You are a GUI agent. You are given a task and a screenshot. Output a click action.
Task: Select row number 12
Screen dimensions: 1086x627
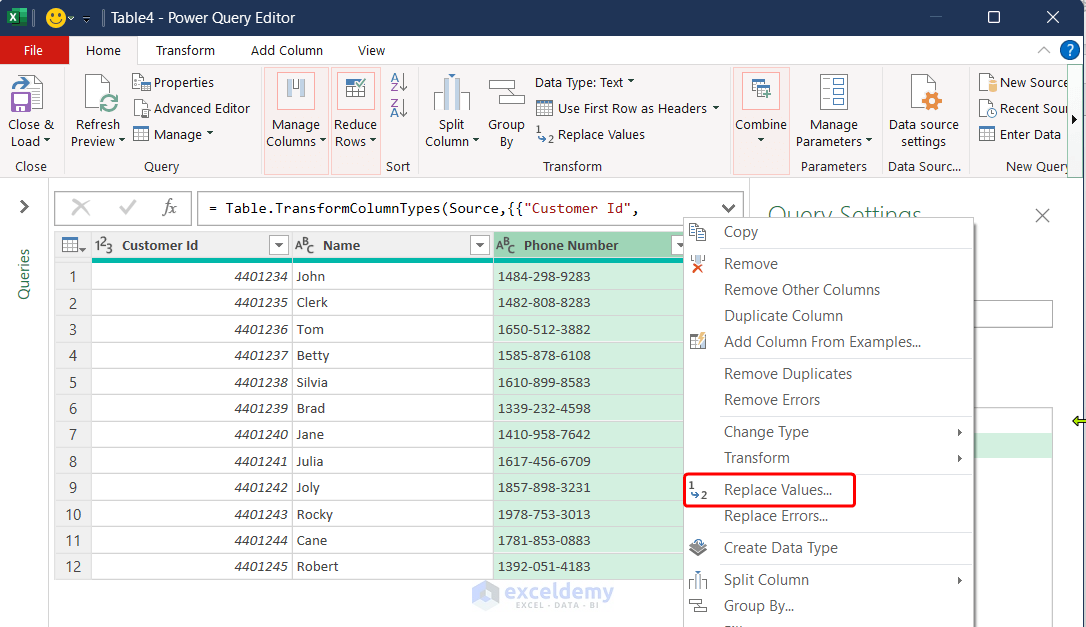(73, 567)
